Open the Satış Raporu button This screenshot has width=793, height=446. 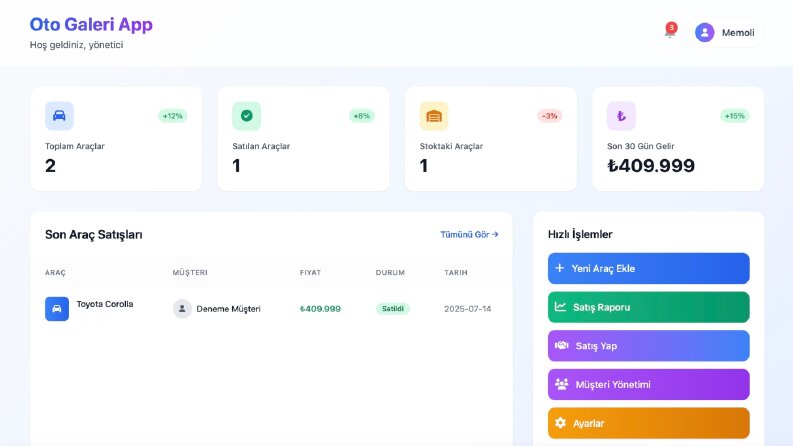(648, 307)
